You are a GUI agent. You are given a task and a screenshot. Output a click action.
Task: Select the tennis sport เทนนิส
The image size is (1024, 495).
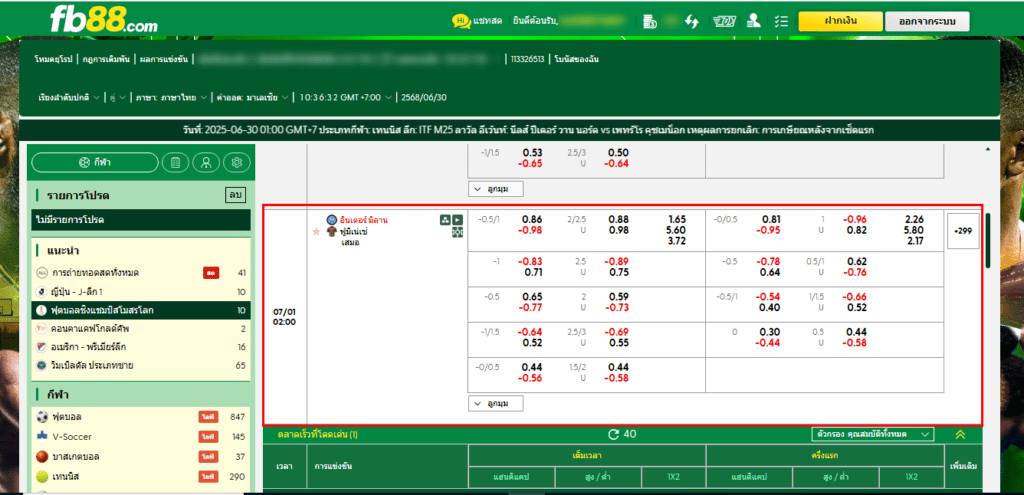tap(141, 476)
